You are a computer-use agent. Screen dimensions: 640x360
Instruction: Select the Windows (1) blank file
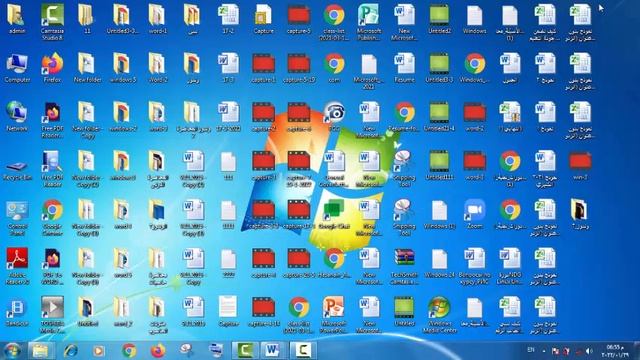coord(440,215)
